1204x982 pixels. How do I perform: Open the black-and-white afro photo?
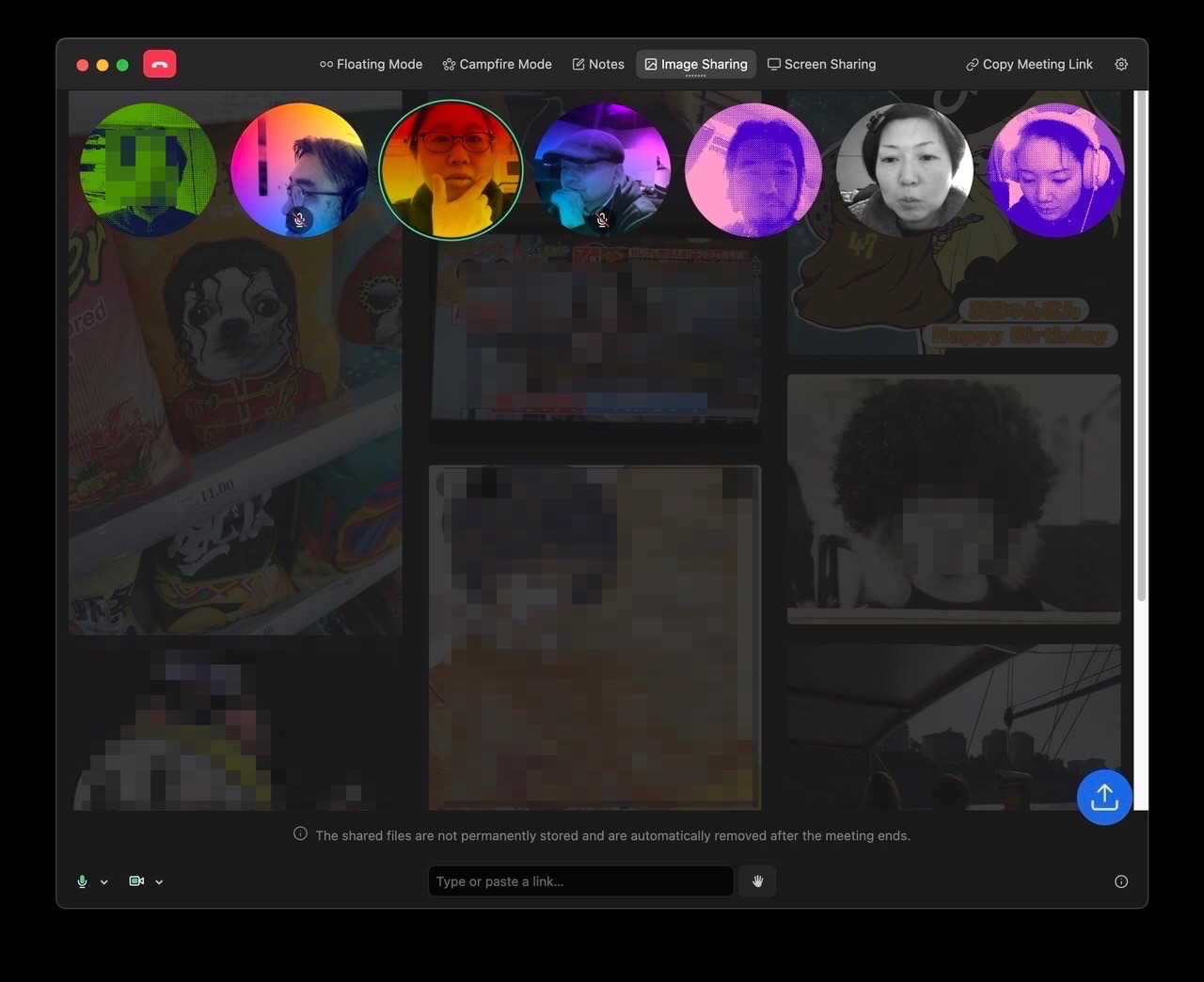pyautogui.click(x=954, y=499)
